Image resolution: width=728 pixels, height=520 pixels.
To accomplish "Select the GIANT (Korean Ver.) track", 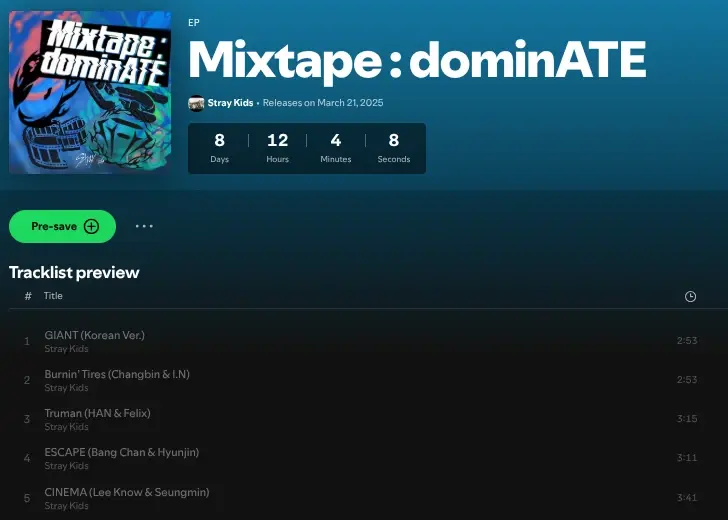I will pos(95,335).
